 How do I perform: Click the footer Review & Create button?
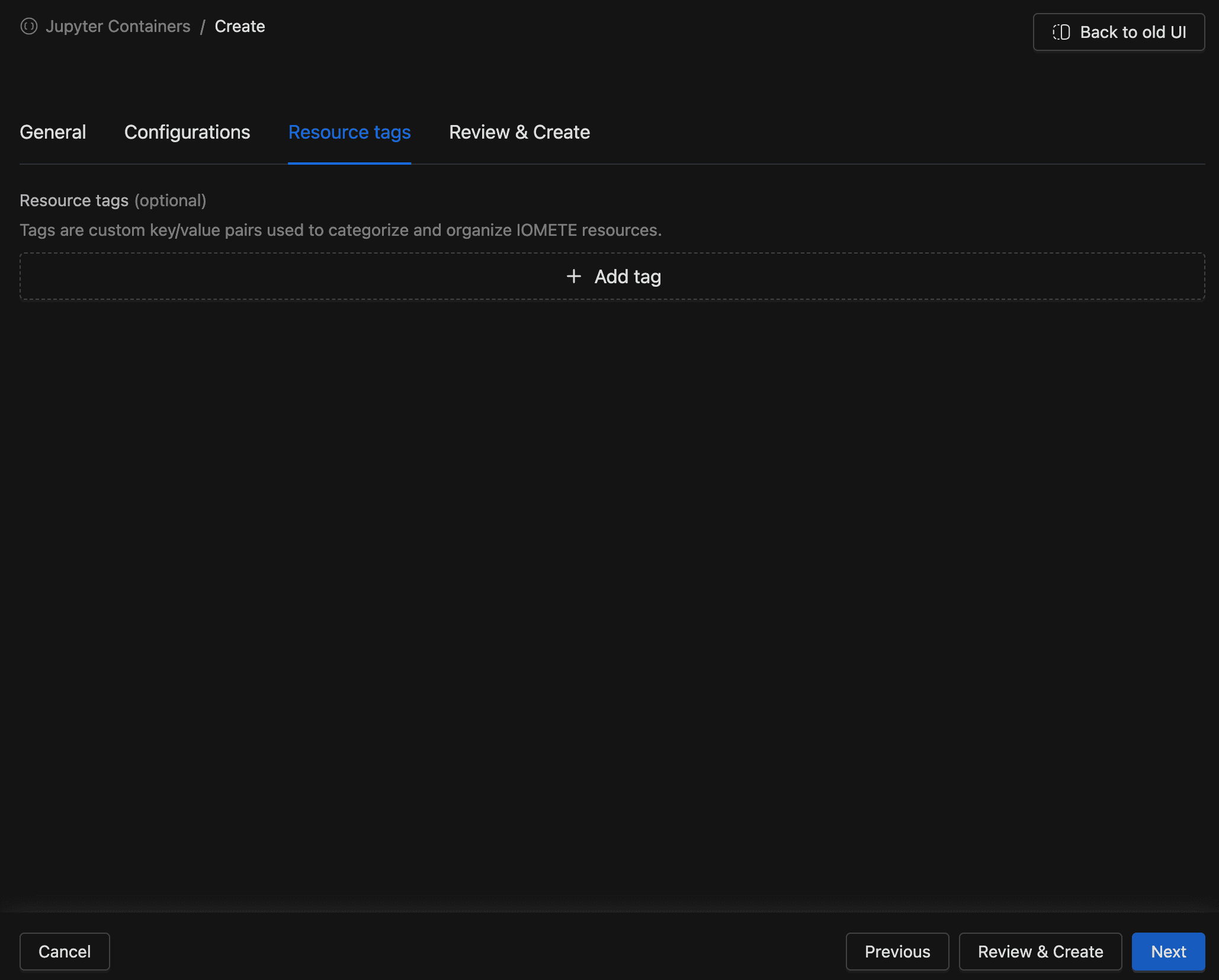coord(1040,952)
